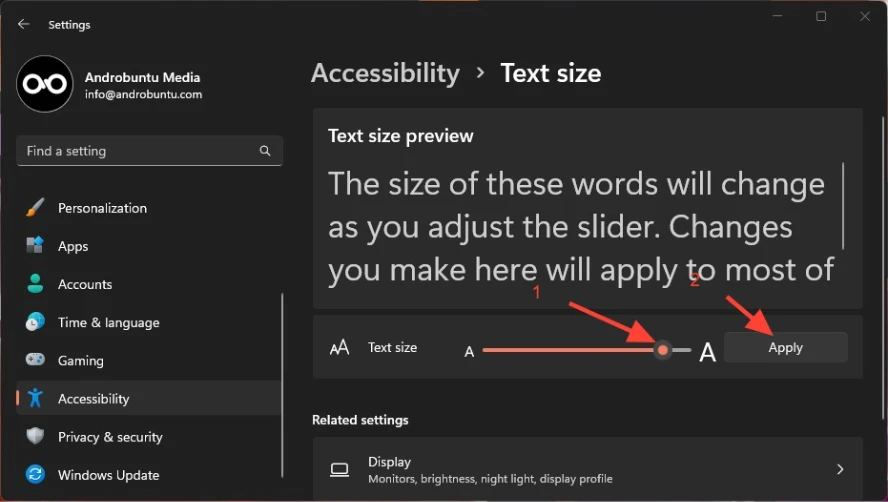Click the Time & language globe clock icon

35,322
